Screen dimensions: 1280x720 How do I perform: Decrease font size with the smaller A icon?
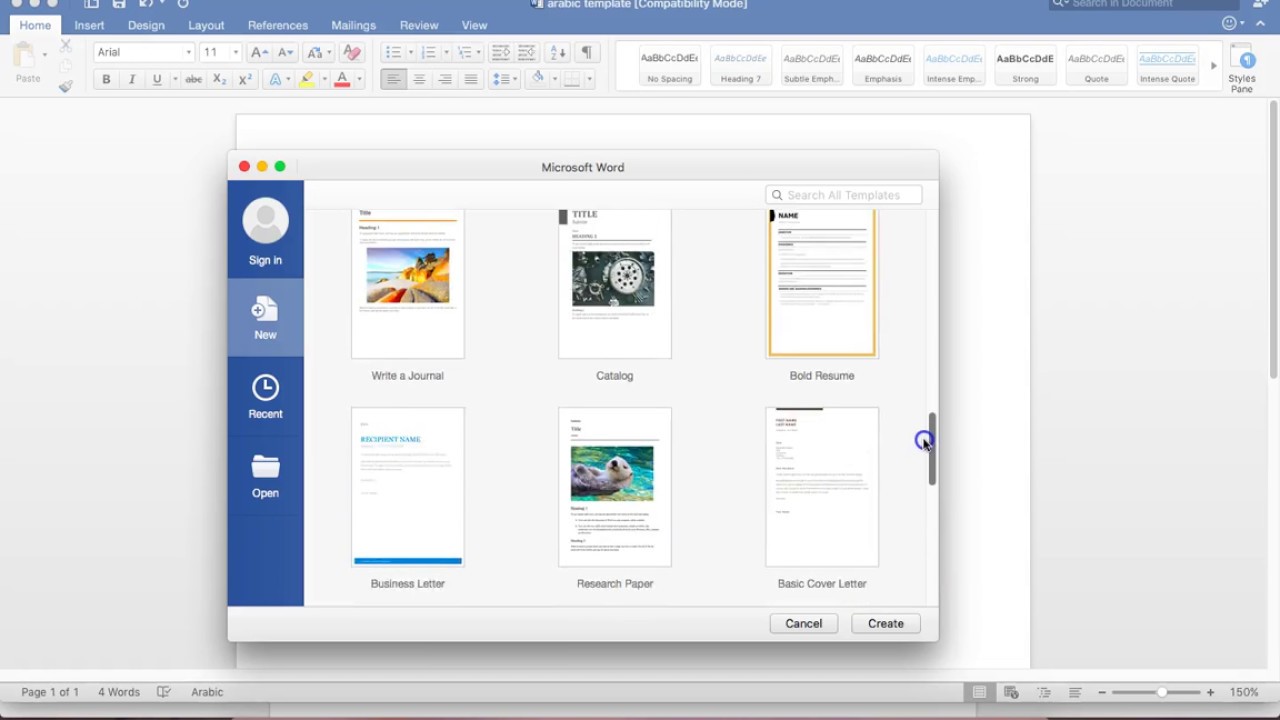coord(285,52)
